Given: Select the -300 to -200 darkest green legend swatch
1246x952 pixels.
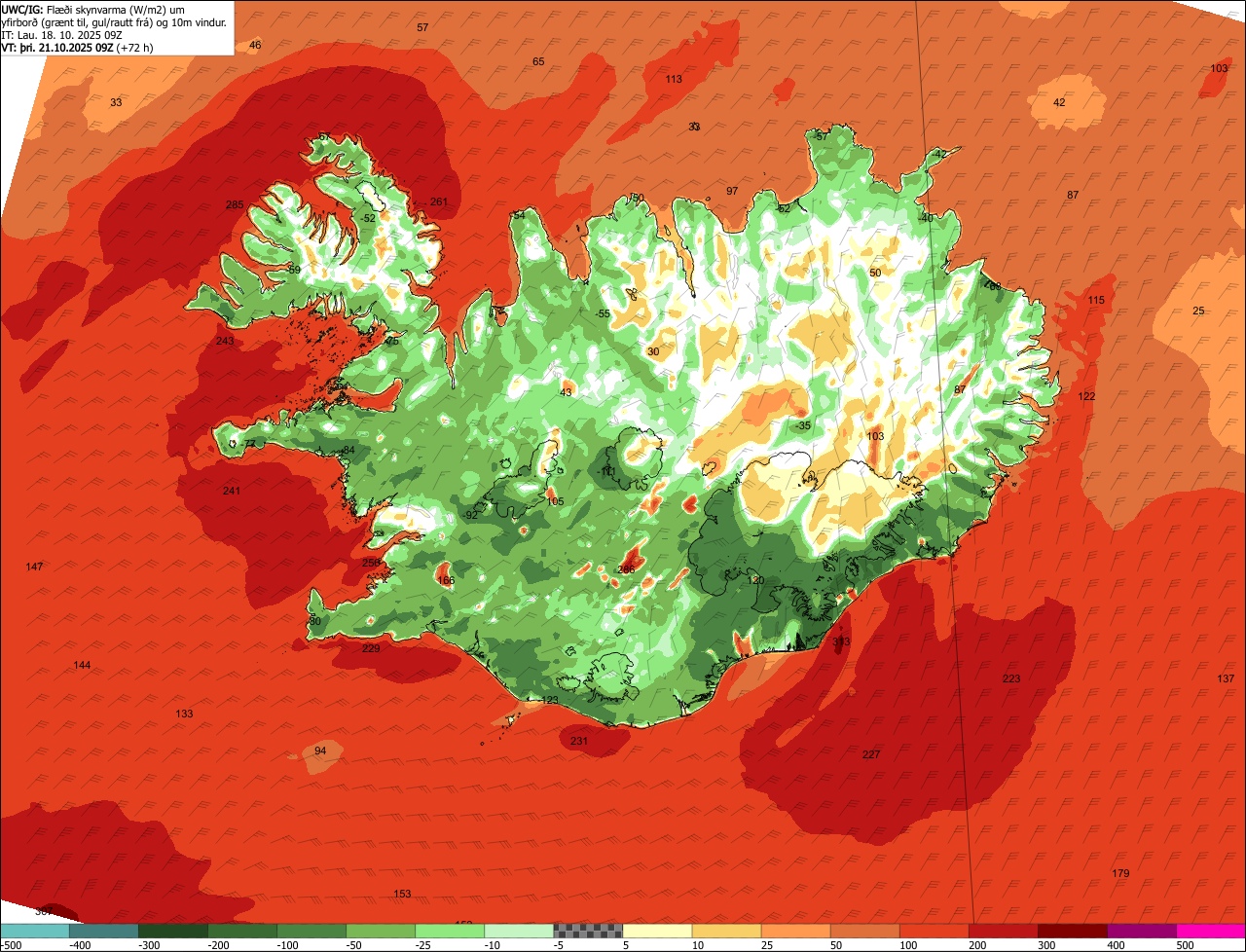Looking at the screenshot, I should 173,931.
